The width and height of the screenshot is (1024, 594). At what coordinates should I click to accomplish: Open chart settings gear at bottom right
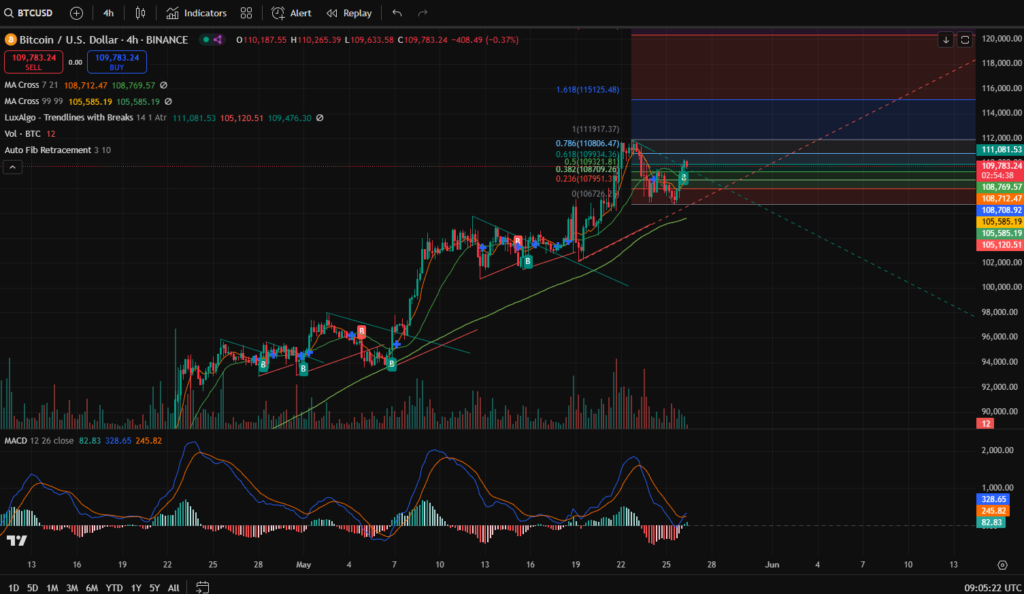click(1002, 565)
